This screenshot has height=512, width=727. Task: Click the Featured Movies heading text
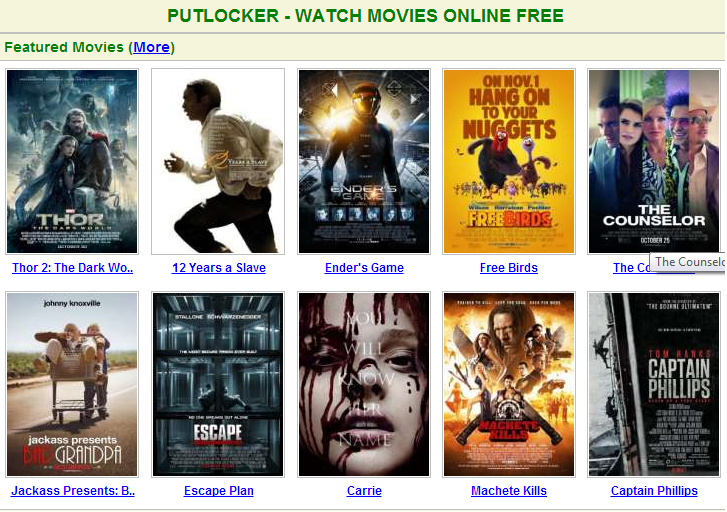click(64, 47)
